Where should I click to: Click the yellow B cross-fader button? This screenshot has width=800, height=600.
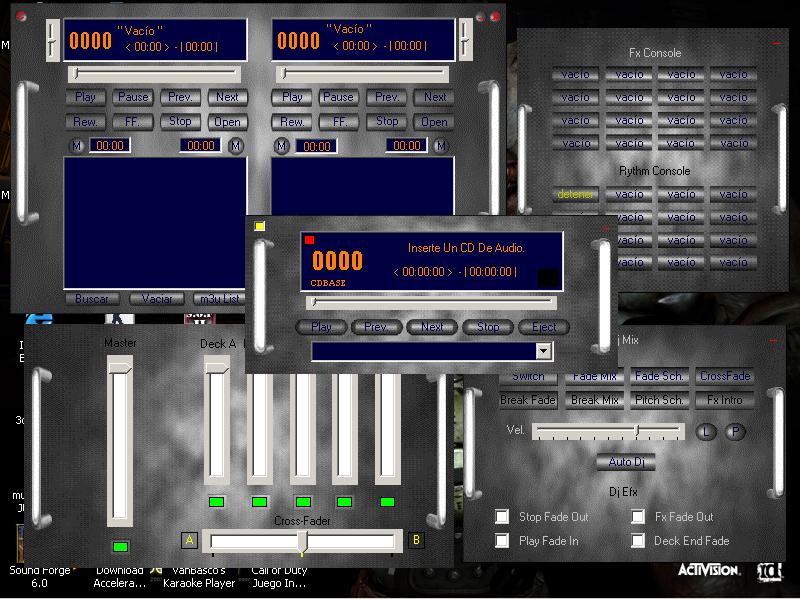(416, 541)
